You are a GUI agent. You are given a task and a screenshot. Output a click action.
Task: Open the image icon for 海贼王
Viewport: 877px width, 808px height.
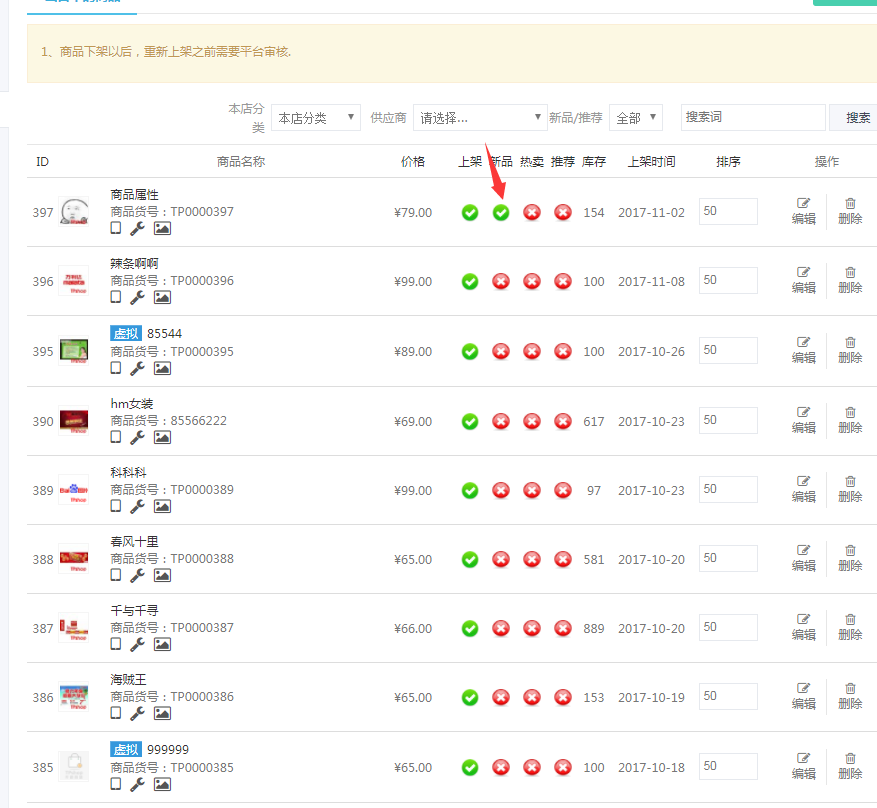coord(162,713)
